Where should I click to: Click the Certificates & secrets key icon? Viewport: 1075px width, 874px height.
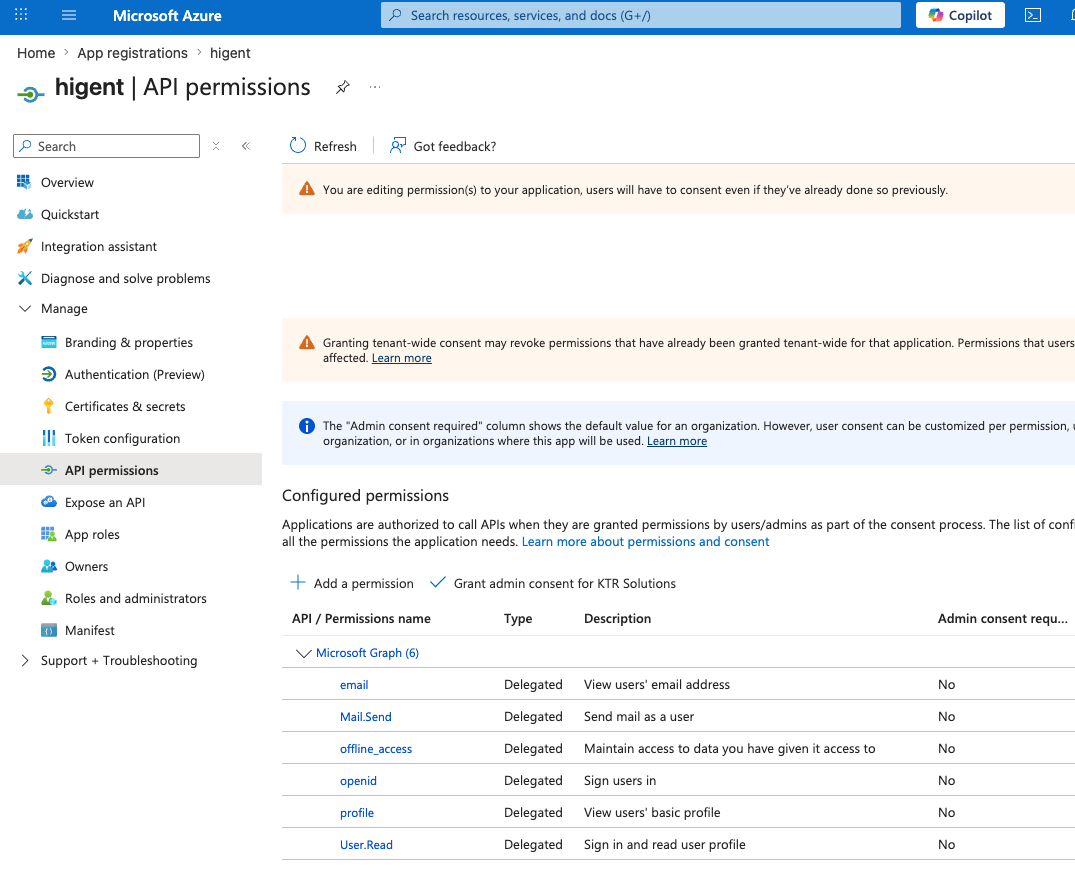[49, 406]
